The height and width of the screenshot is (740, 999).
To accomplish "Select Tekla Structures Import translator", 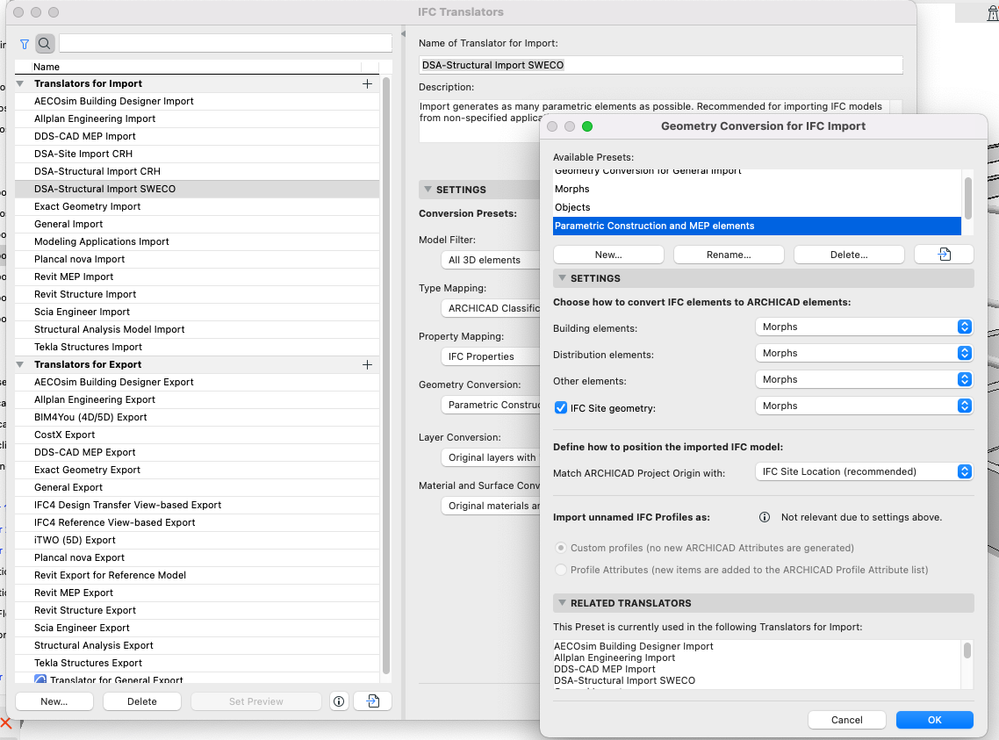I will [197, 347].
